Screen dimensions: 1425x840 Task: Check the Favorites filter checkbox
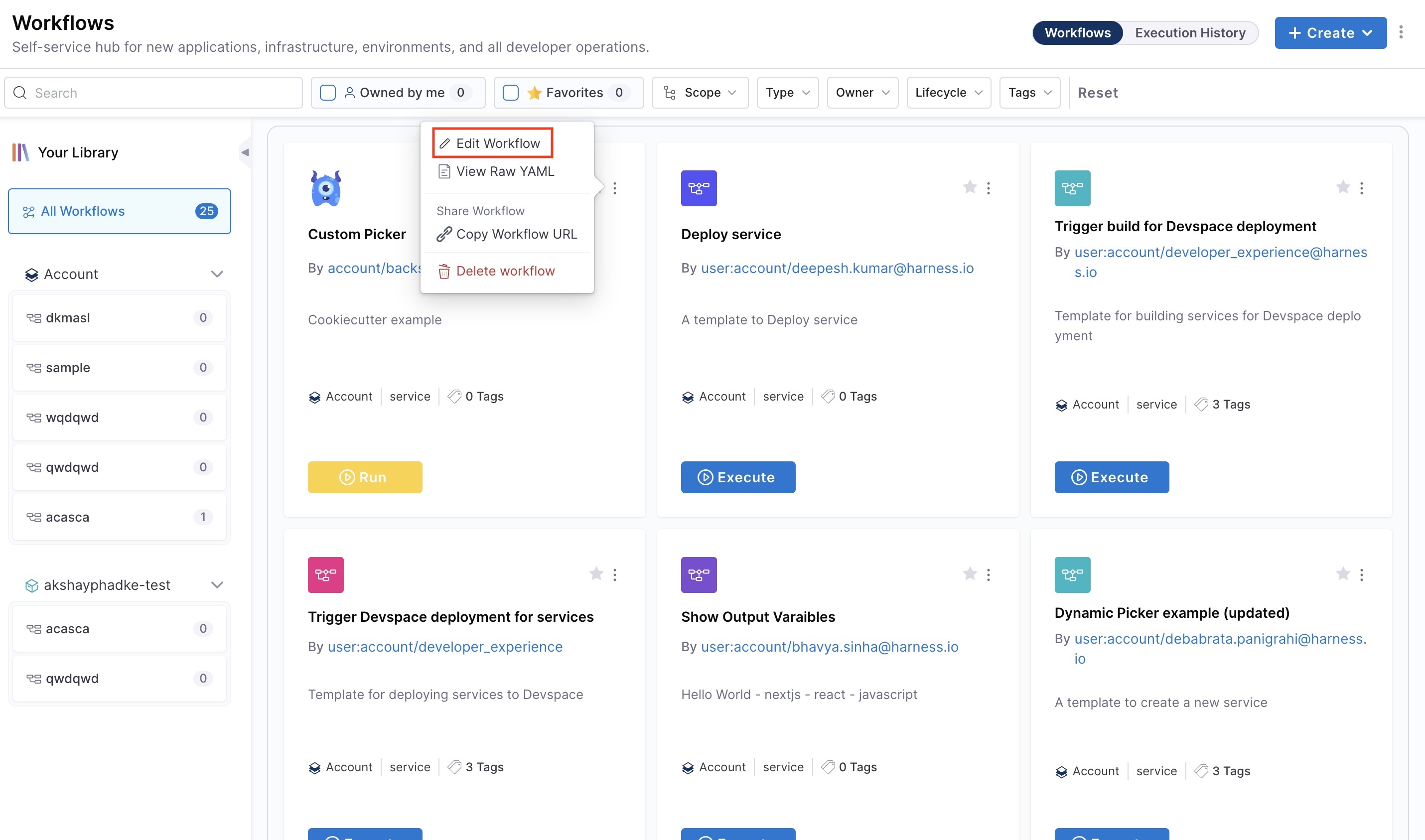coord(511,92)
